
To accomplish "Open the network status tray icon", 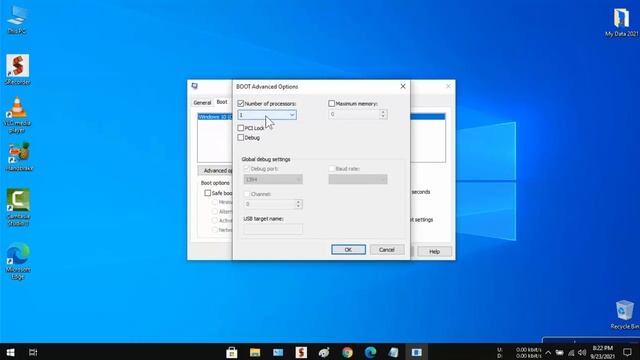I will [571, 352].
